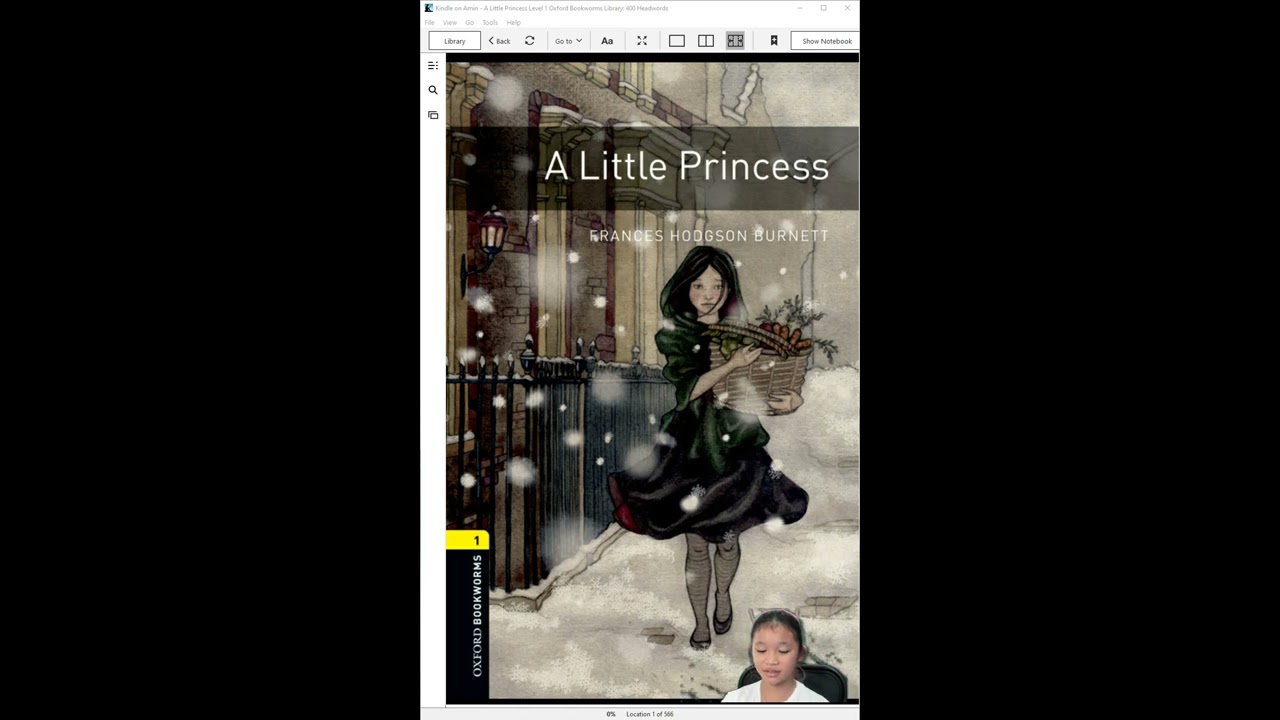Image resolution: width=1280 pixels, height=720 pixels.
Task: Close the Kindle window
Action: coord(847,8)
